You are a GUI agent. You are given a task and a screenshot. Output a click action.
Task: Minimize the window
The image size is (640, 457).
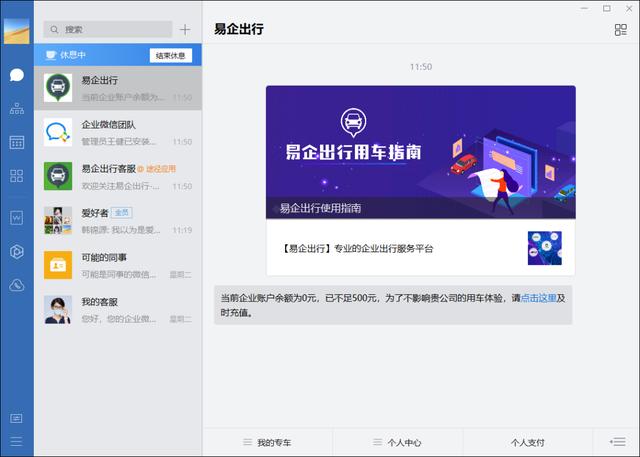pyautogui.click(x=584, y=8)
